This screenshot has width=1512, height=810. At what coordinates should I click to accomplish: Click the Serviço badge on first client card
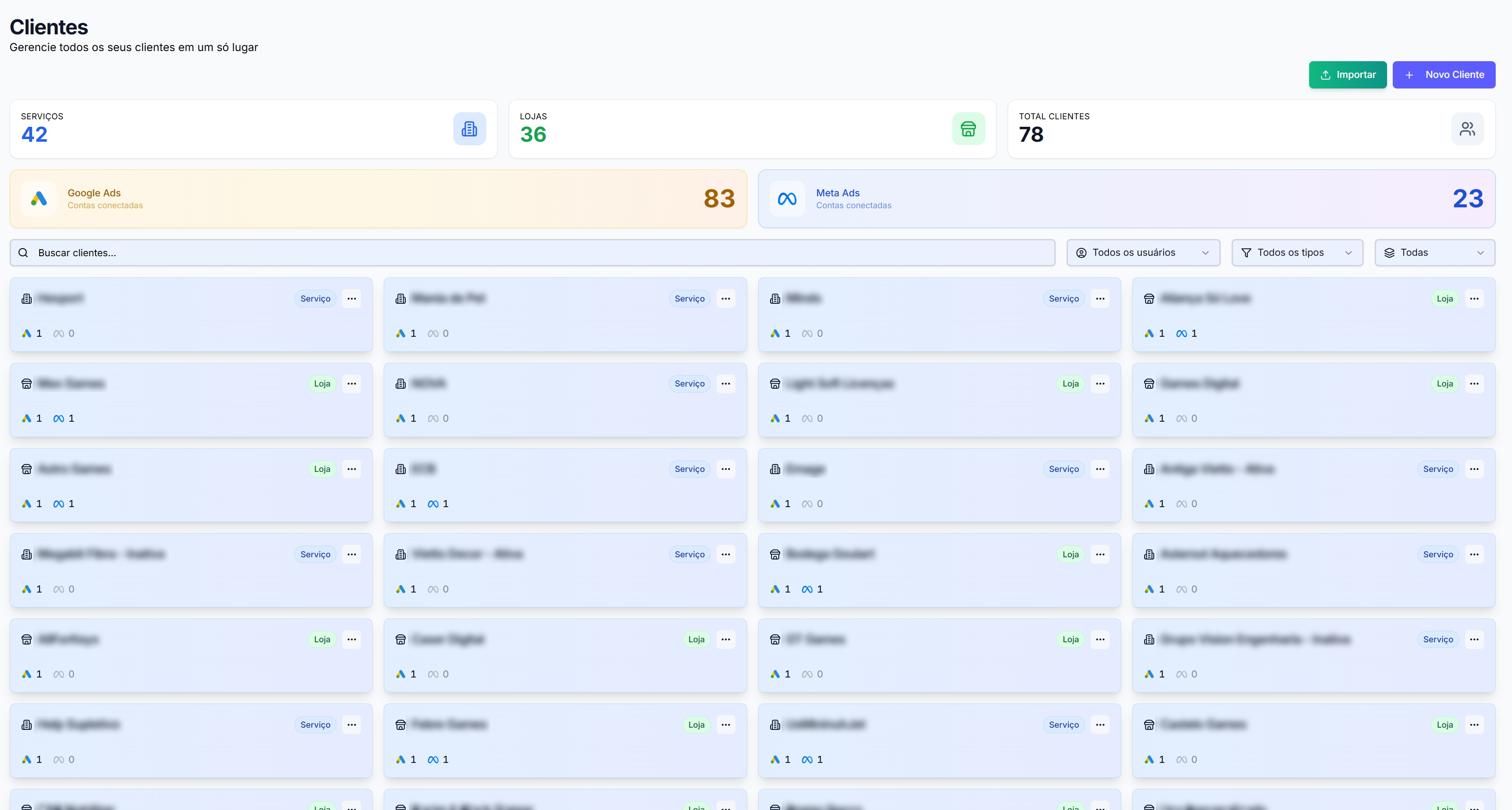[x=315, y=298]
